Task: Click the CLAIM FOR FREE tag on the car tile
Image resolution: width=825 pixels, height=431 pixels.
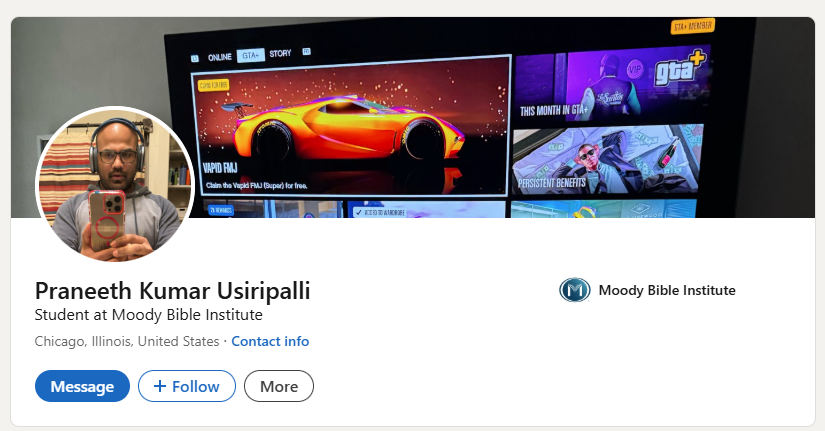Action: [213, 85]
